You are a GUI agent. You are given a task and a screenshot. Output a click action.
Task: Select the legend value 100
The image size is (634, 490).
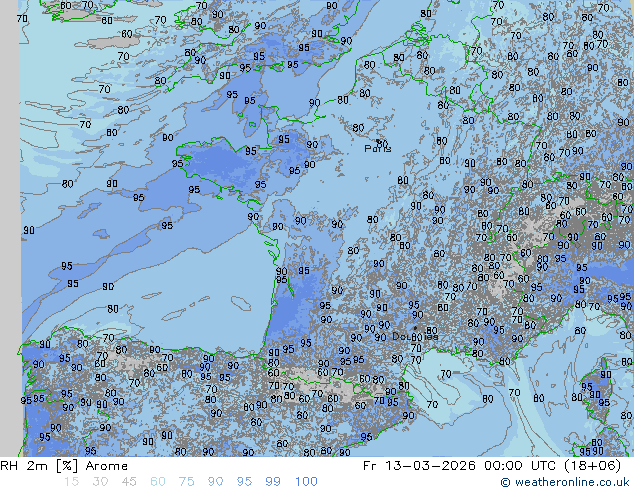point(306,482)
